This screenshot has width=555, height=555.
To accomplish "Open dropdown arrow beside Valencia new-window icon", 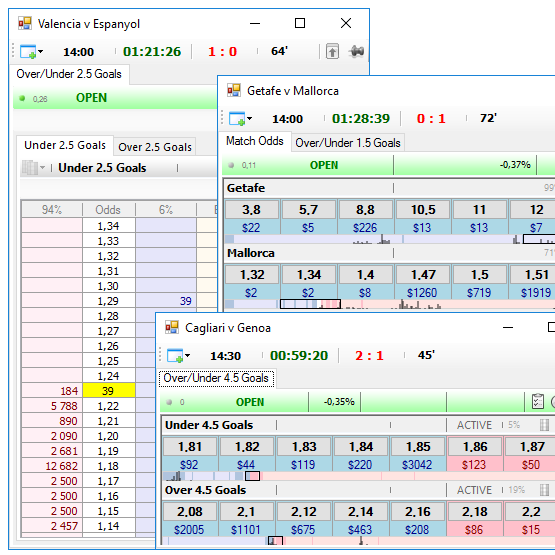I will tap(41, 51).
